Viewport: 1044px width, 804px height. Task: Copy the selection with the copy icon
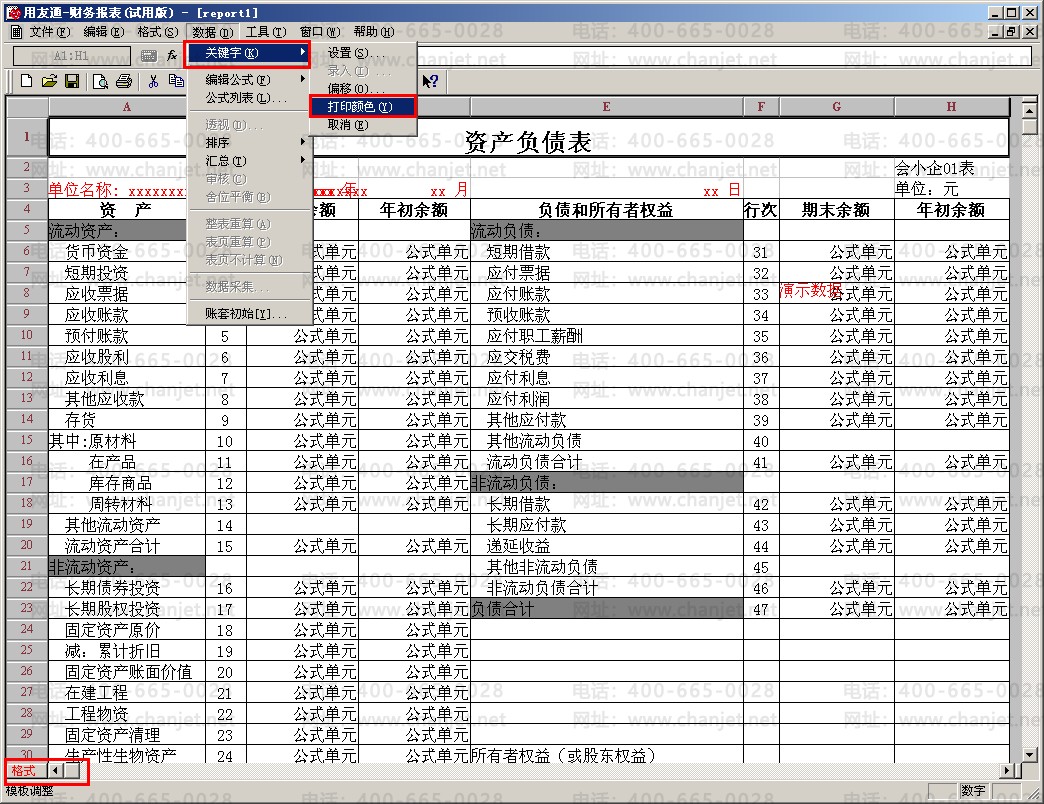click(x=176, y=81)
